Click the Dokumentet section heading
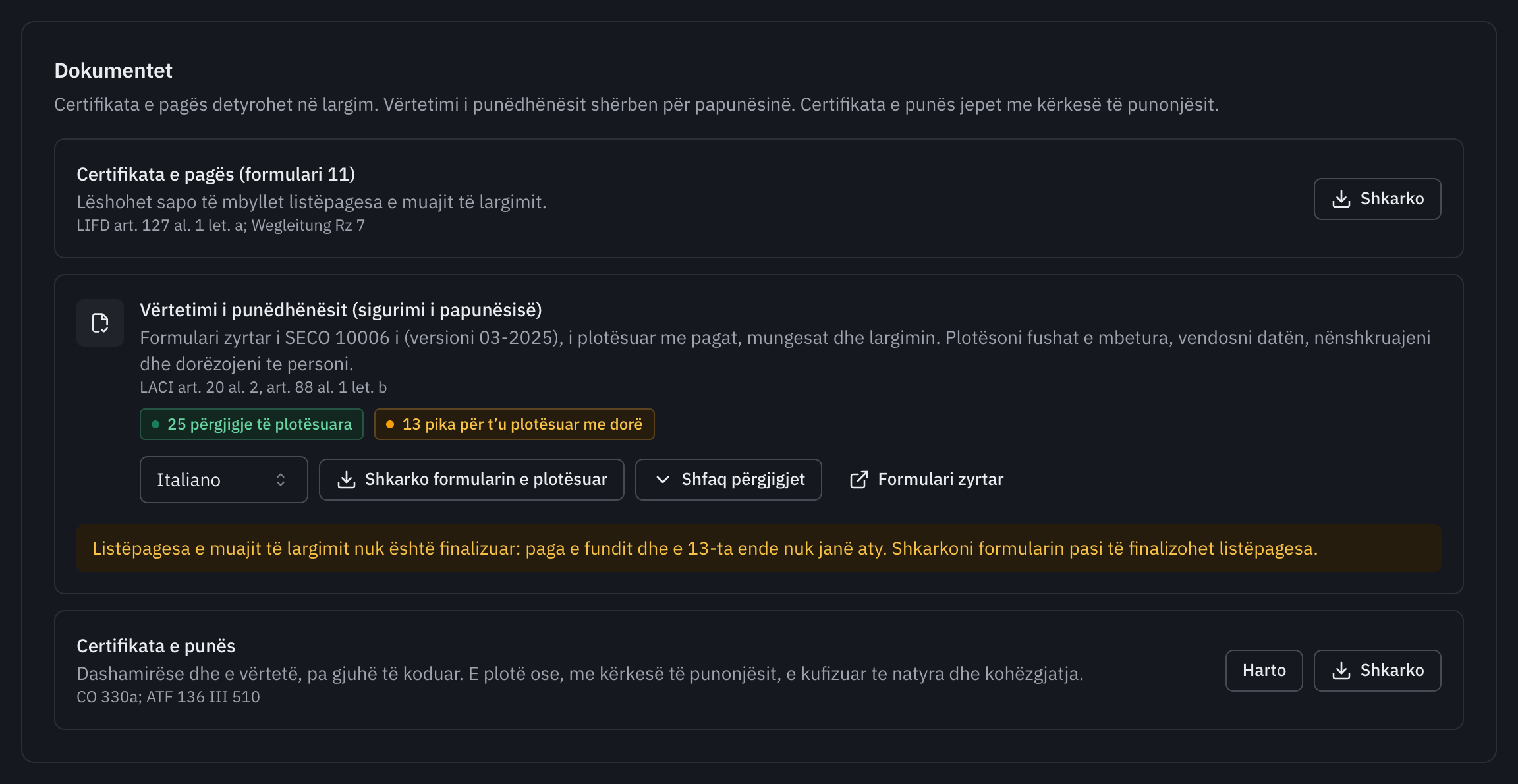This screenshot has height=784, width=1518. [113, 70]
